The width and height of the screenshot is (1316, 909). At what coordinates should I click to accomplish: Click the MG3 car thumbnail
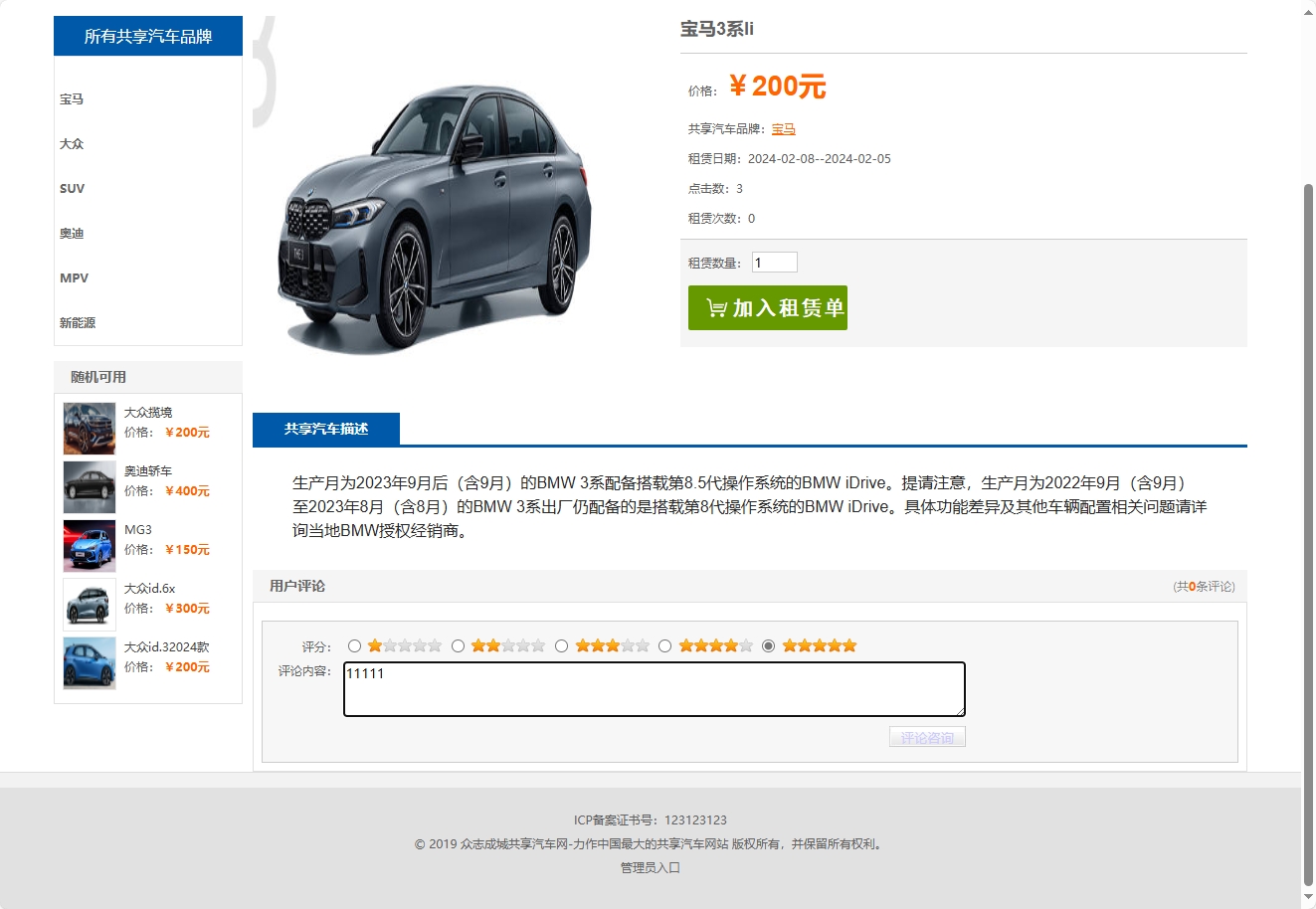(89, 545)
